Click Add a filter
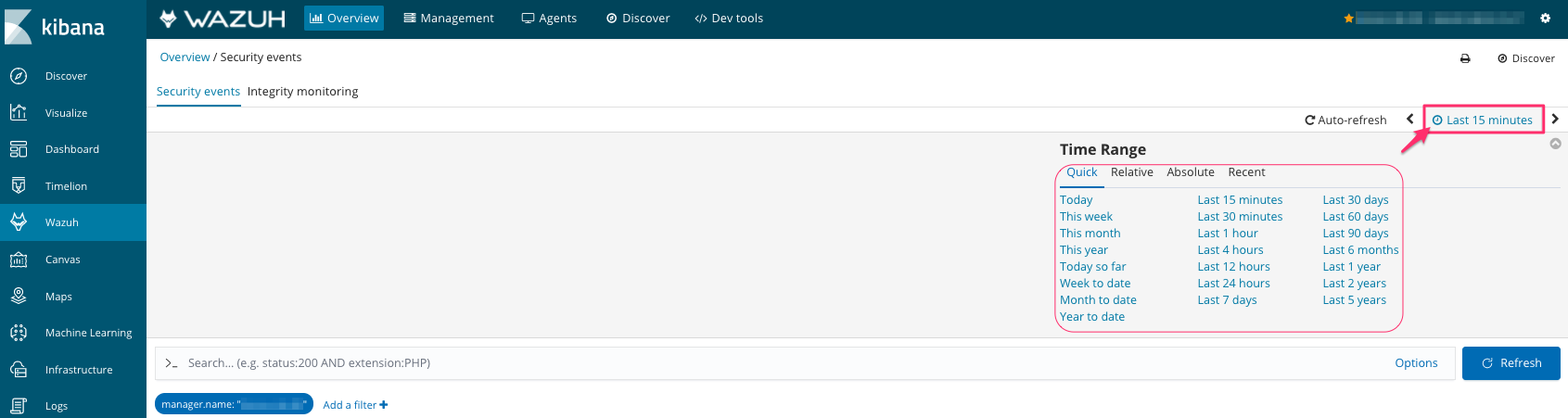The height and width of the screenshot is (418, 1568). 355,405
